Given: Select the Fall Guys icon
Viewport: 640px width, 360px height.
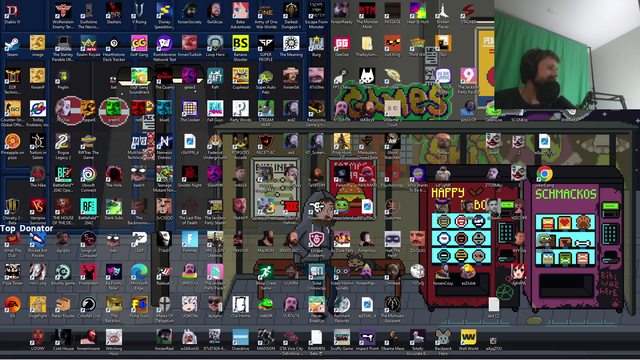Looking at the screenshot, I should point(215,111).
